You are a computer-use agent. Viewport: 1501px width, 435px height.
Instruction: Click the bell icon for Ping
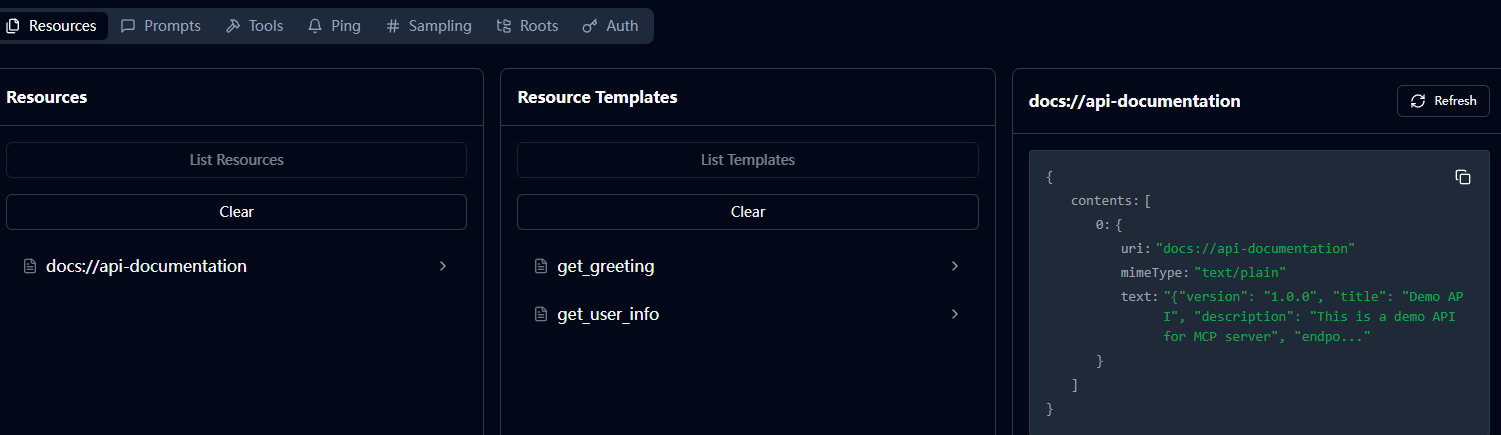click(x=315, y=26)
